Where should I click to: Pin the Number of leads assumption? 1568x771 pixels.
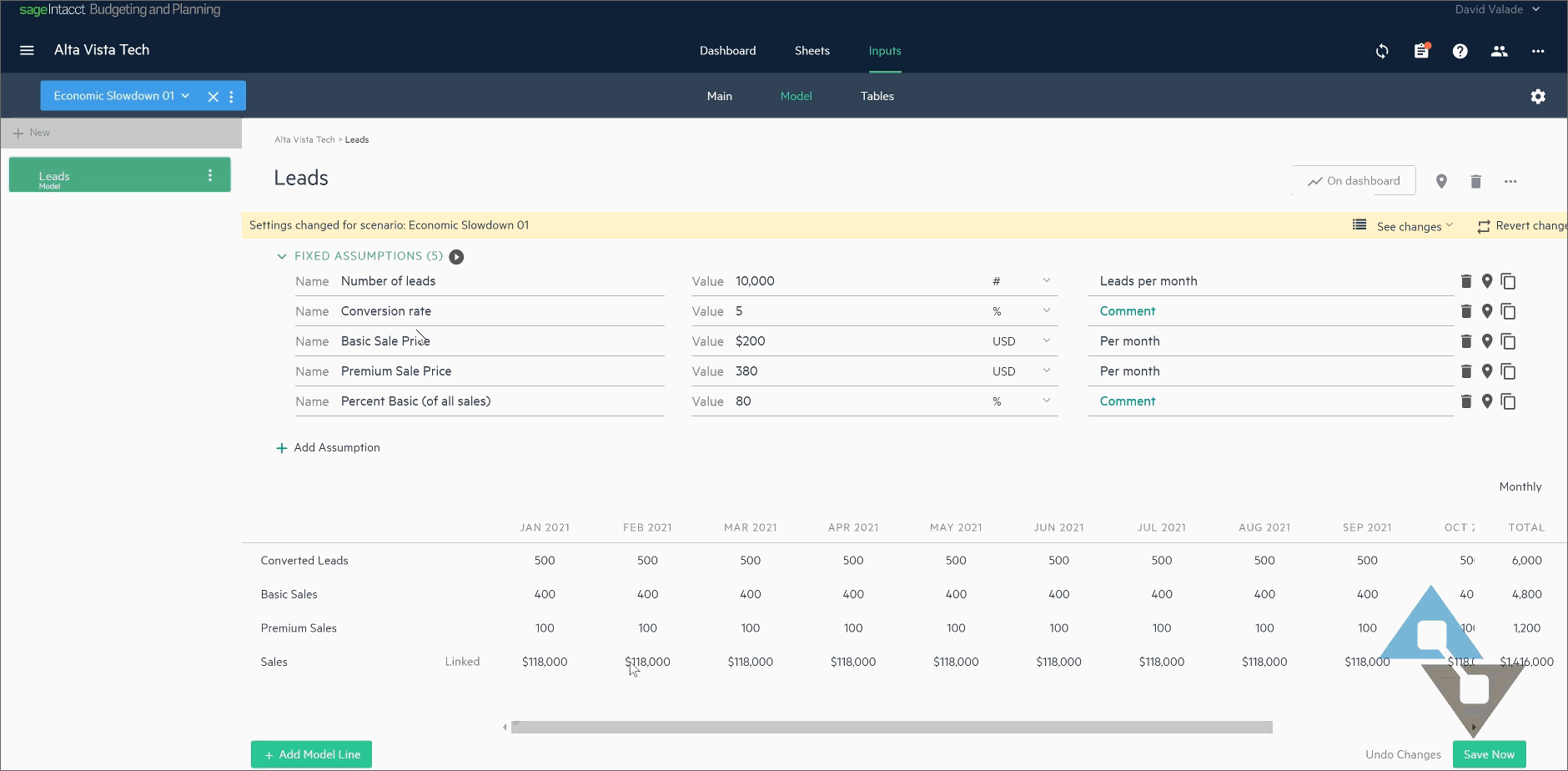(1487, 281)
